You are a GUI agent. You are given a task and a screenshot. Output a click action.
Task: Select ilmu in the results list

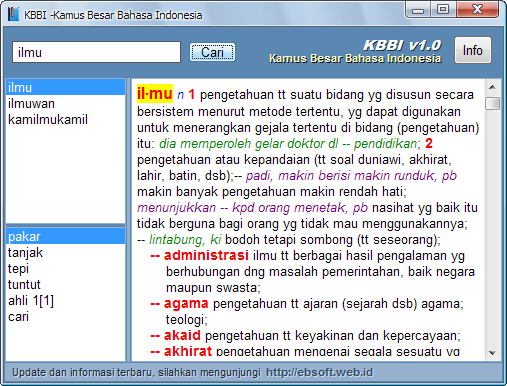pos(65,87)
